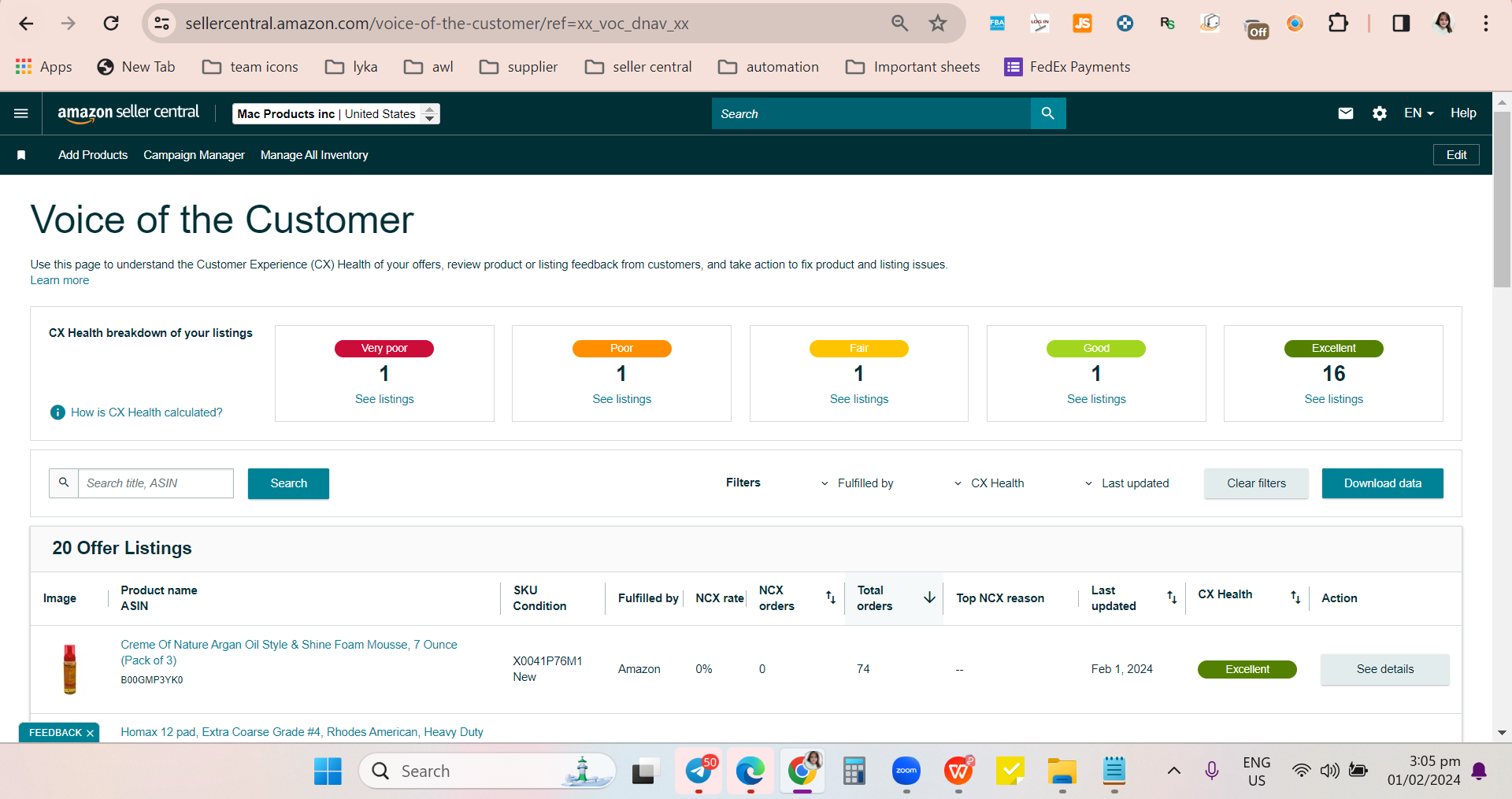Click the Amazon Seller Central logo

pos(128,113)
